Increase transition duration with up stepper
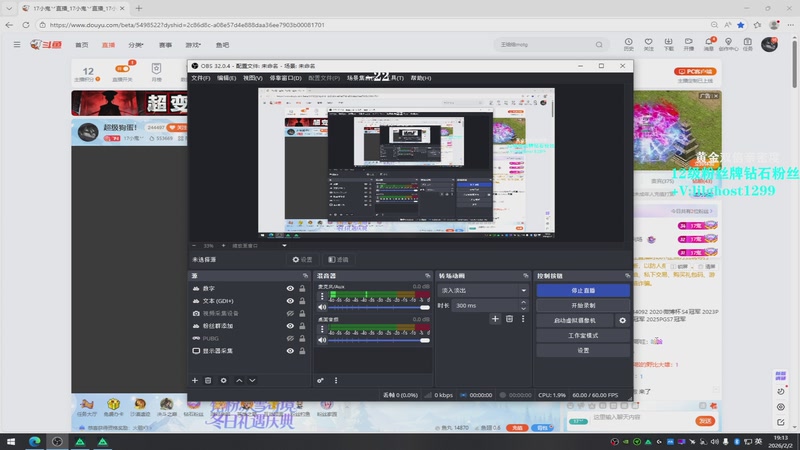The height and width of the screenshot is (450, 800). [x=523, y=303]
